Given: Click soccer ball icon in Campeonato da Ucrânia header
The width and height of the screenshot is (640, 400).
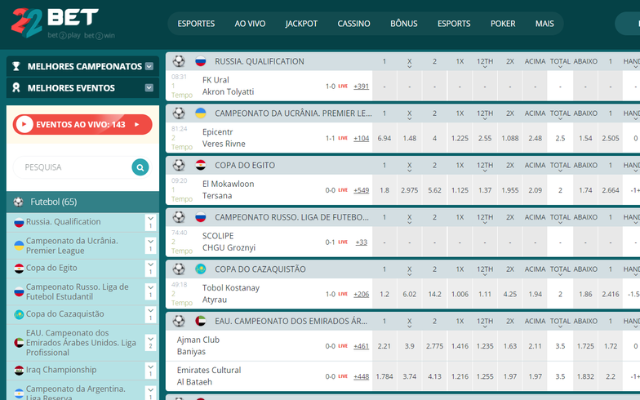Looking at the screenshot, I should click(178, 113).
